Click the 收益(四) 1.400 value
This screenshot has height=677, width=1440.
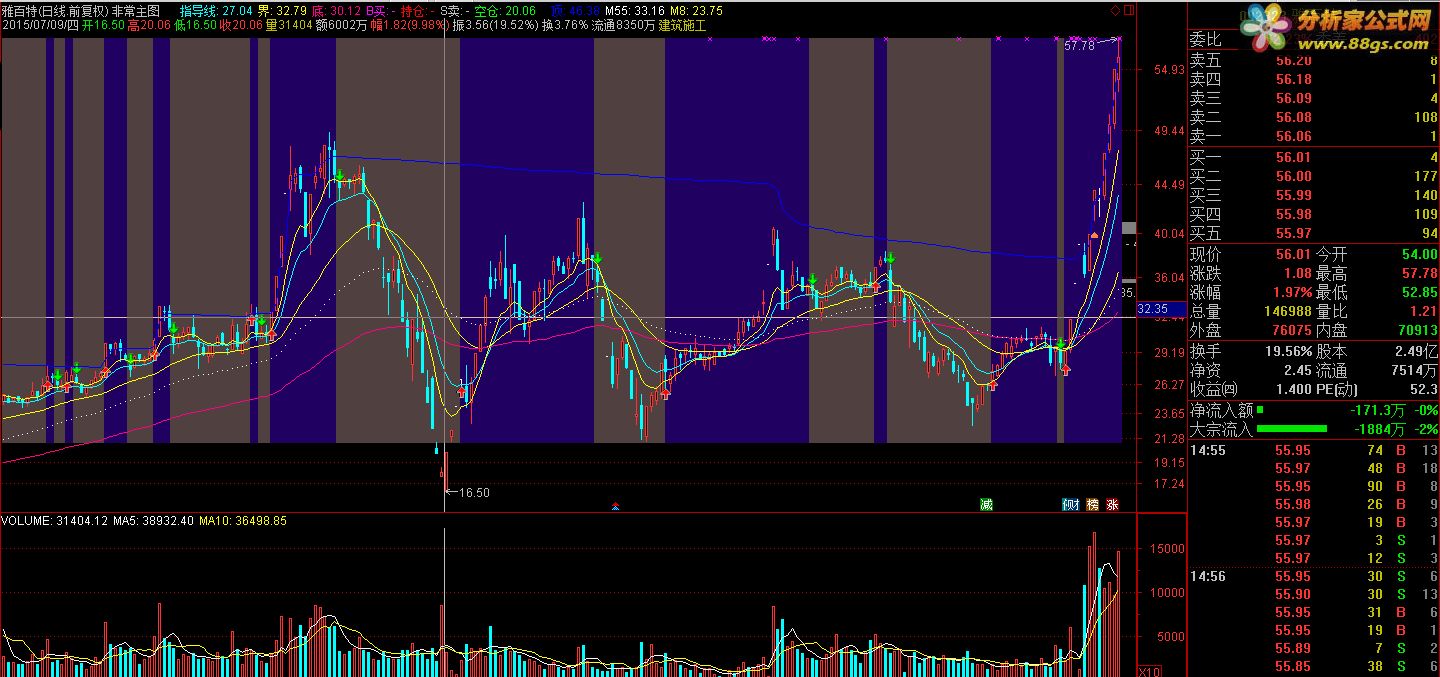1292,390
